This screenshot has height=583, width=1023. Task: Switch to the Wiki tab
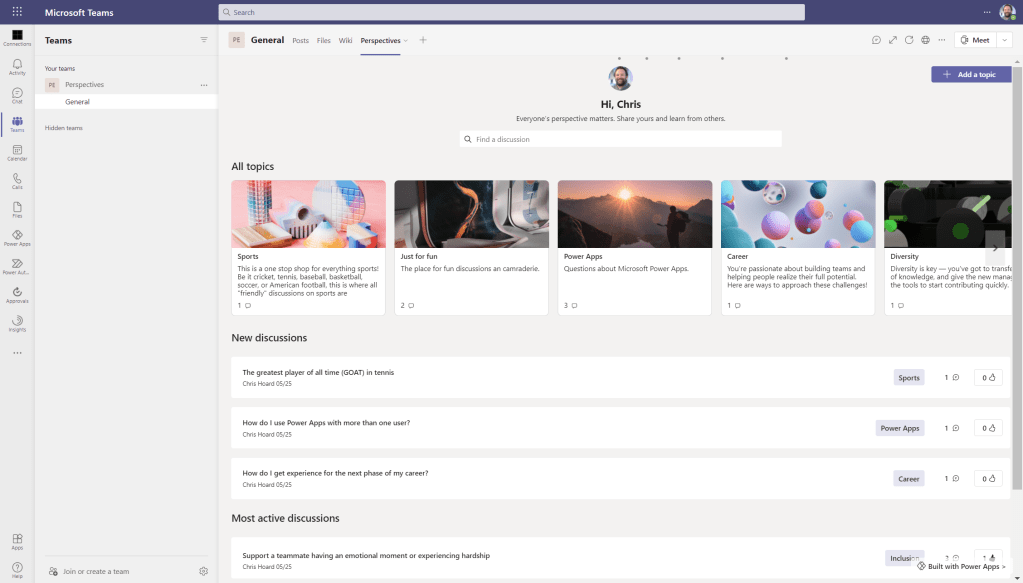[346, 41]
